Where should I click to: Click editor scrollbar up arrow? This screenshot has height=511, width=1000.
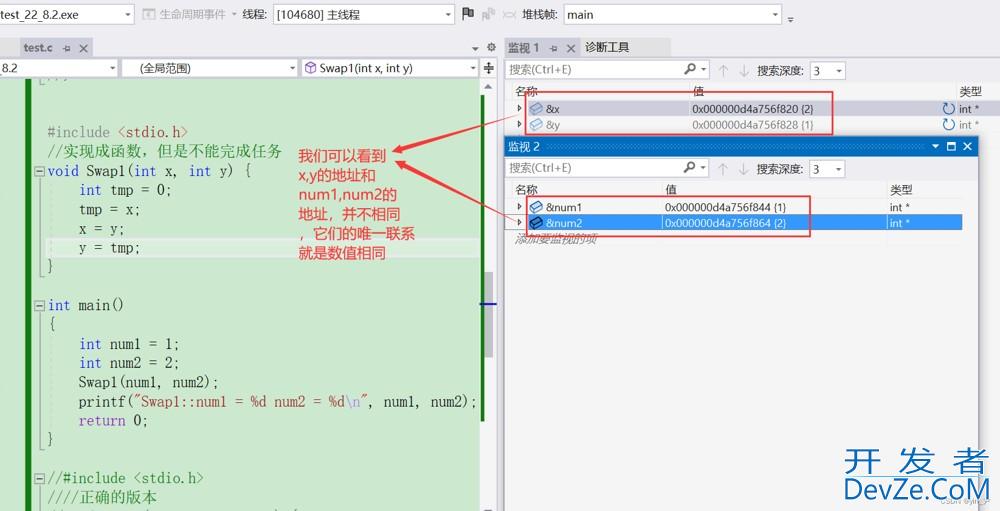(x=488, y=86)
